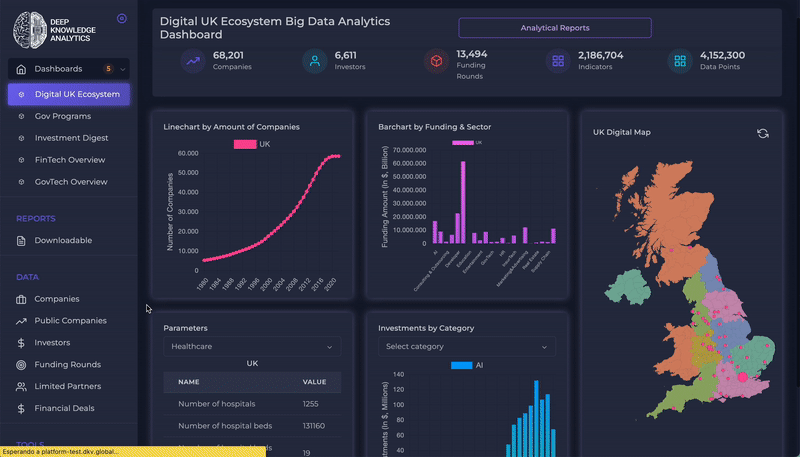This screenshot has width=800, height=457.
Task: Open the Healthcare parameters dropdown
Action: pyautogui.click(x=252, y=347)
